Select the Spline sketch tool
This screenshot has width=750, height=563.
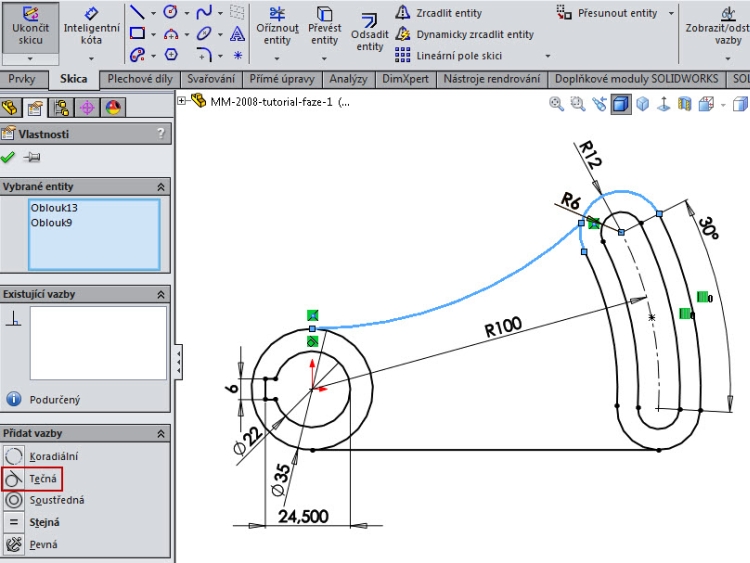[204, 12]
